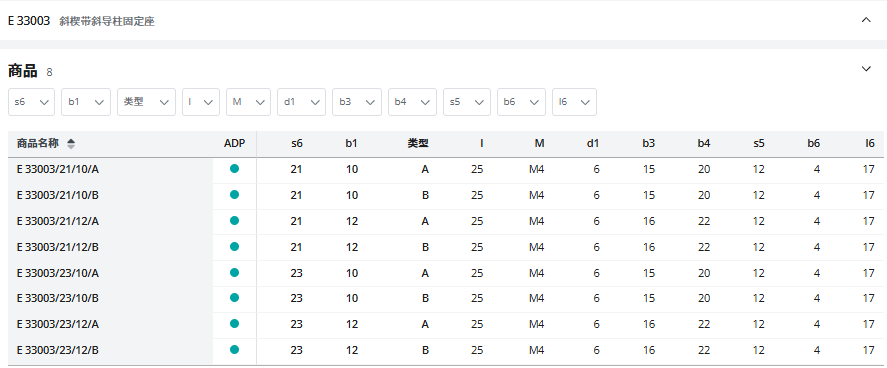
Task: Click ADP status dot for E 33003/23/10/B
Action: tap(235, 297)
